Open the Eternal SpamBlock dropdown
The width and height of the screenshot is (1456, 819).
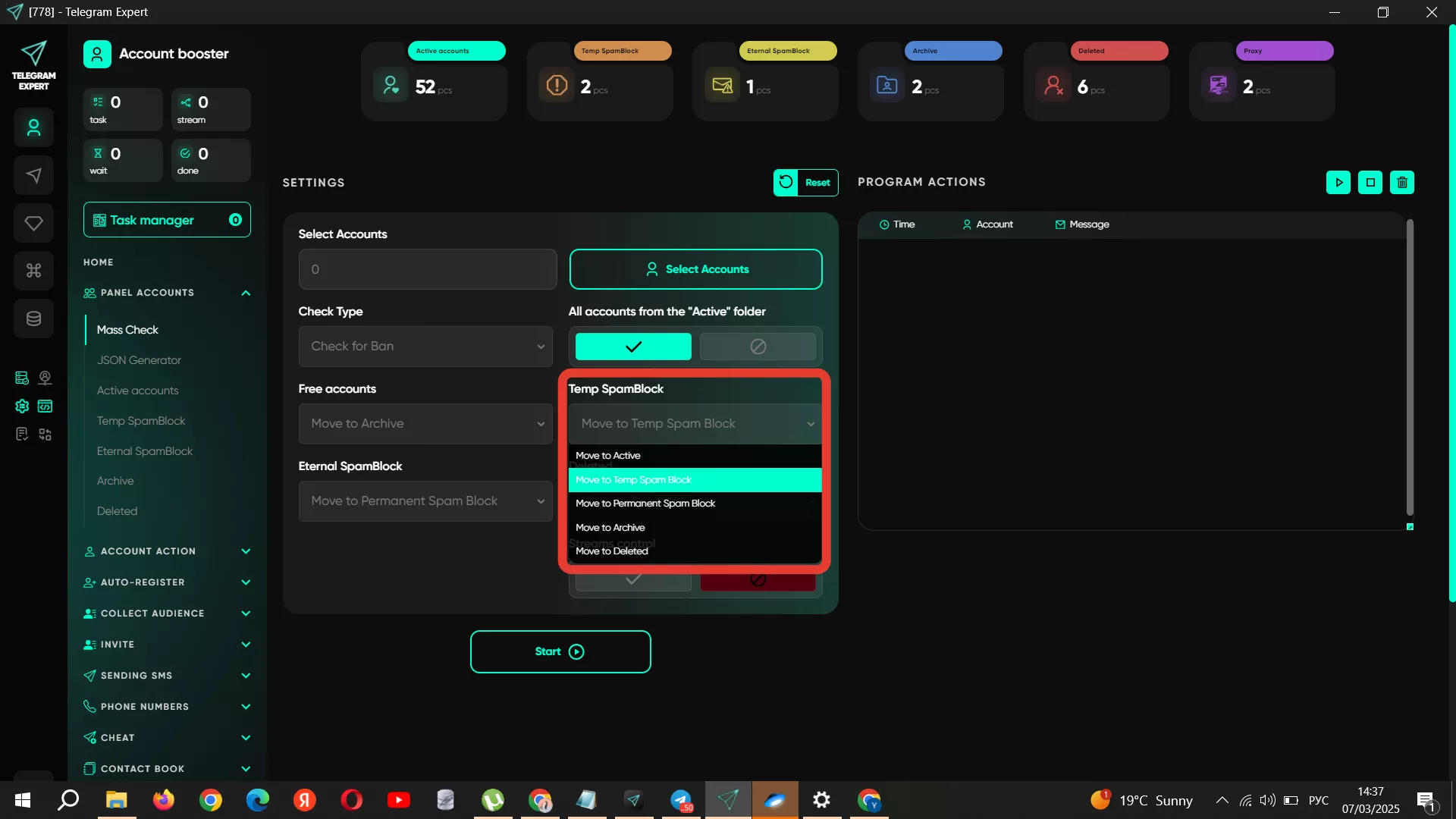coord(425,501)
